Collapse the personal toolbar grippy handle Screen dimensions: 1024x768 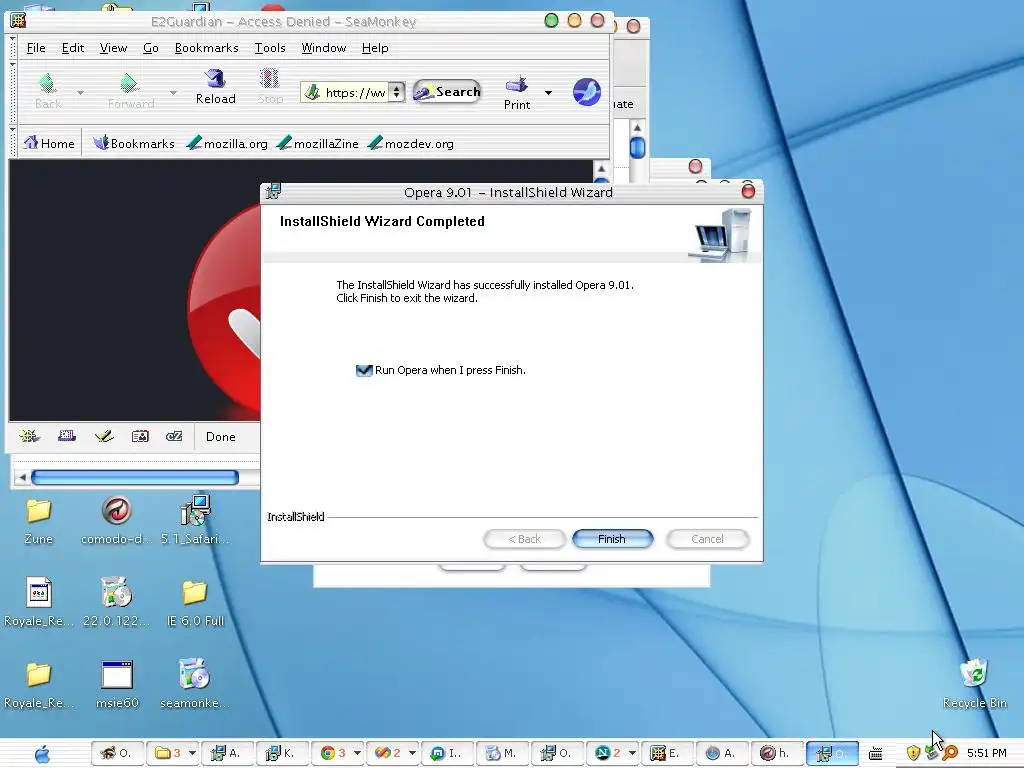pos(12,142)
